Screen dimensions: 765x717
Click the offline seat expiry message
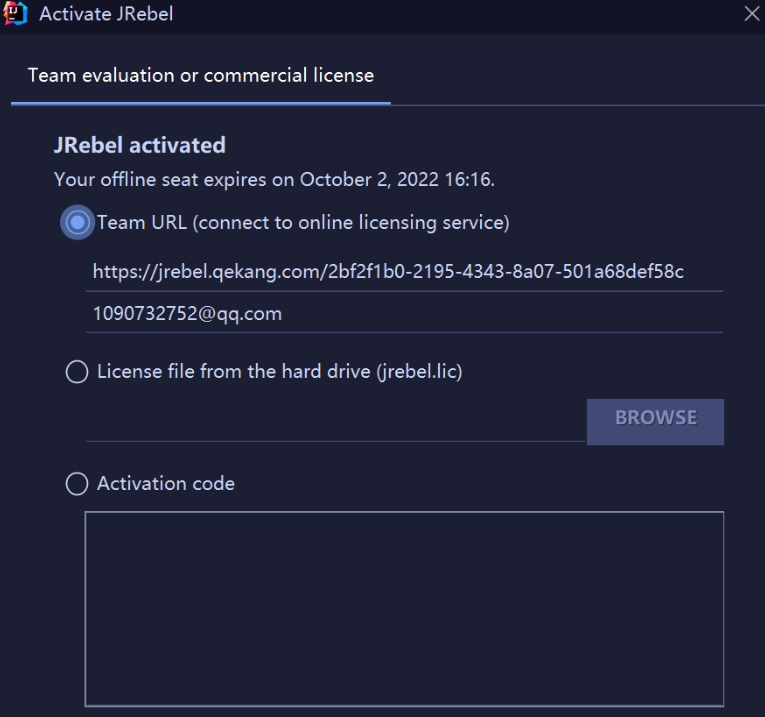(x=274, y=180)
